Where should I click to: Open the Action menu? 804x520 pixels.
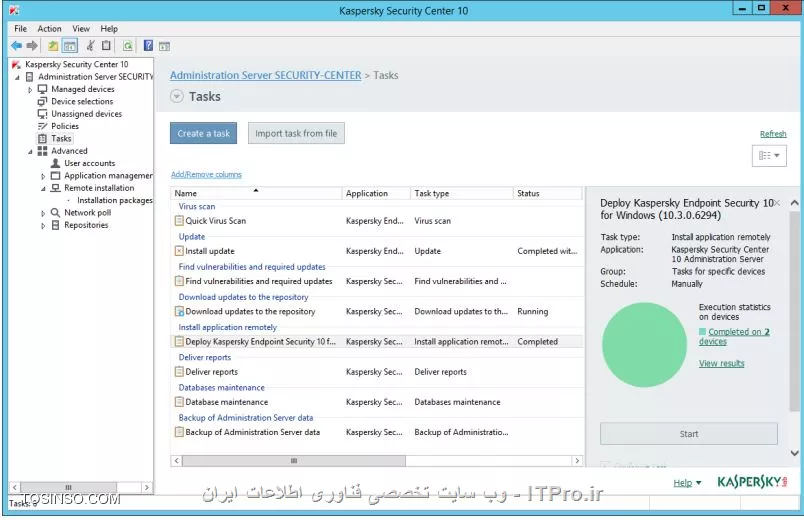click(49, 29)
